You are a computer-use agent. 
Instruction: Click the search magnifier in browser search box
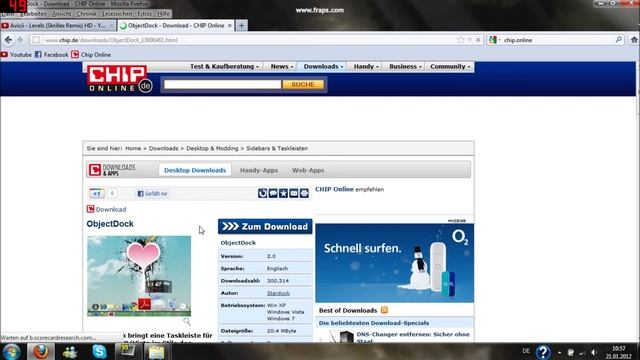619,40
